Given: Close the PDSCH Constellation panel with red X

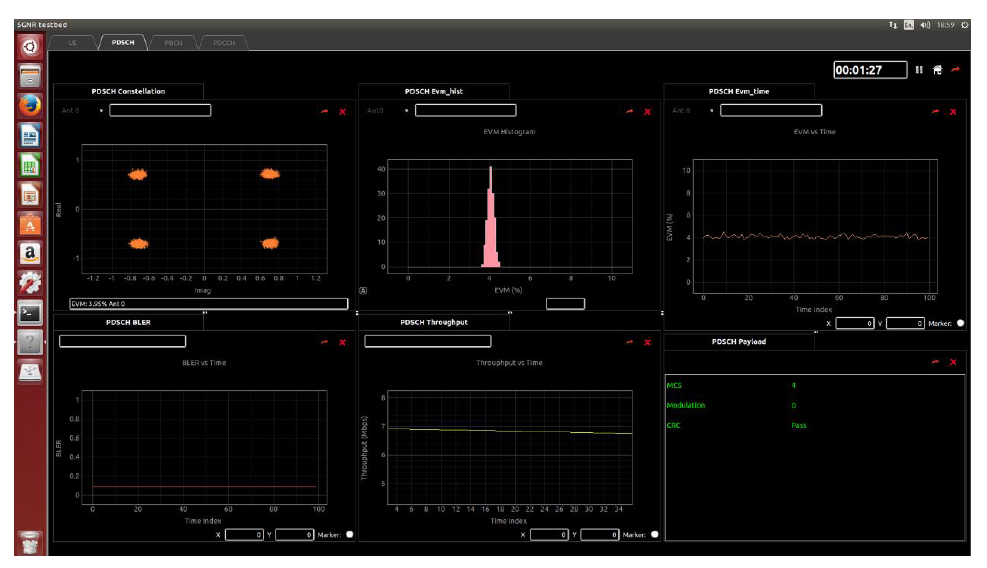Looking at the screenshot, I should (342, 111).
